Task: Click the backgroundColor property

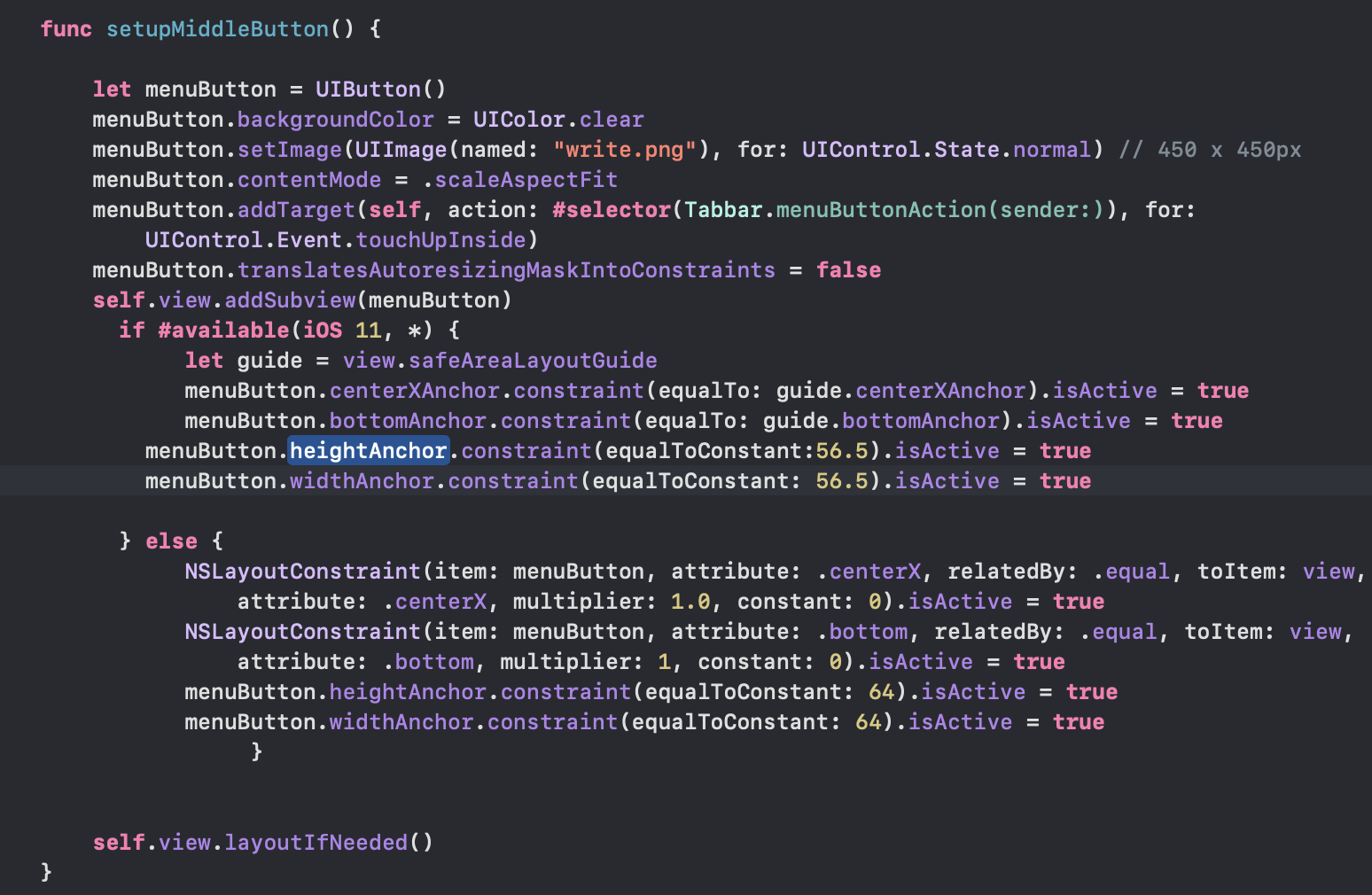Action: [x=336, y=120]
